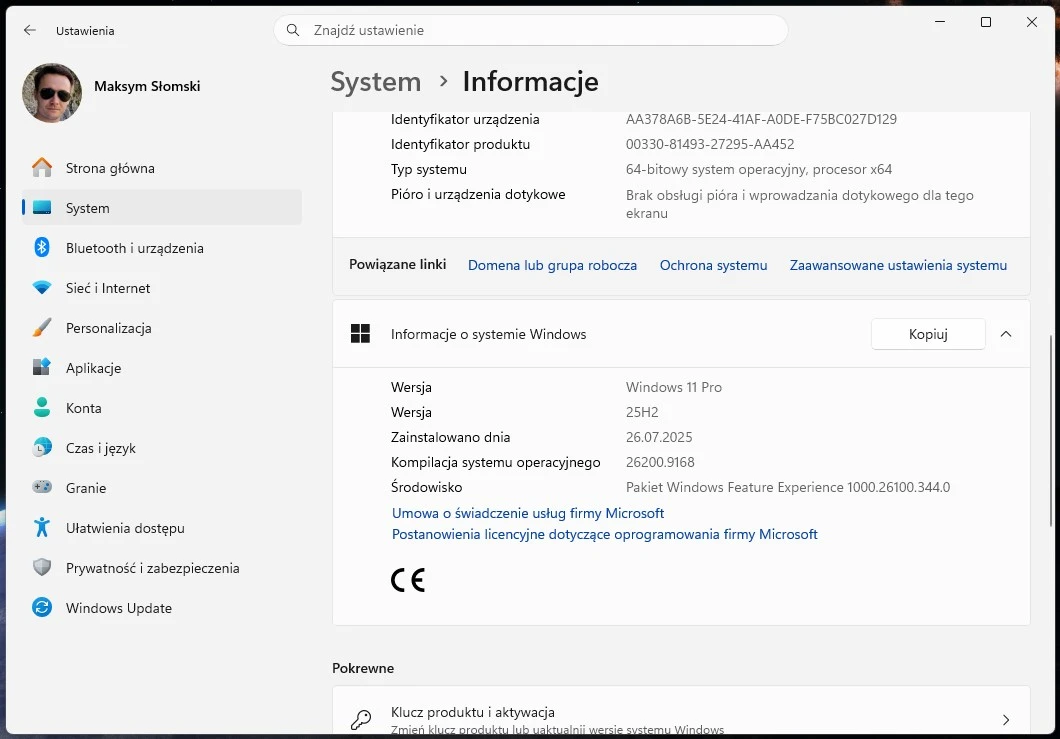Viewport: 1060px width, 739px height.
Task: Click Pakiet Windows Feature Experience value
Action: [x=788, y=487]
